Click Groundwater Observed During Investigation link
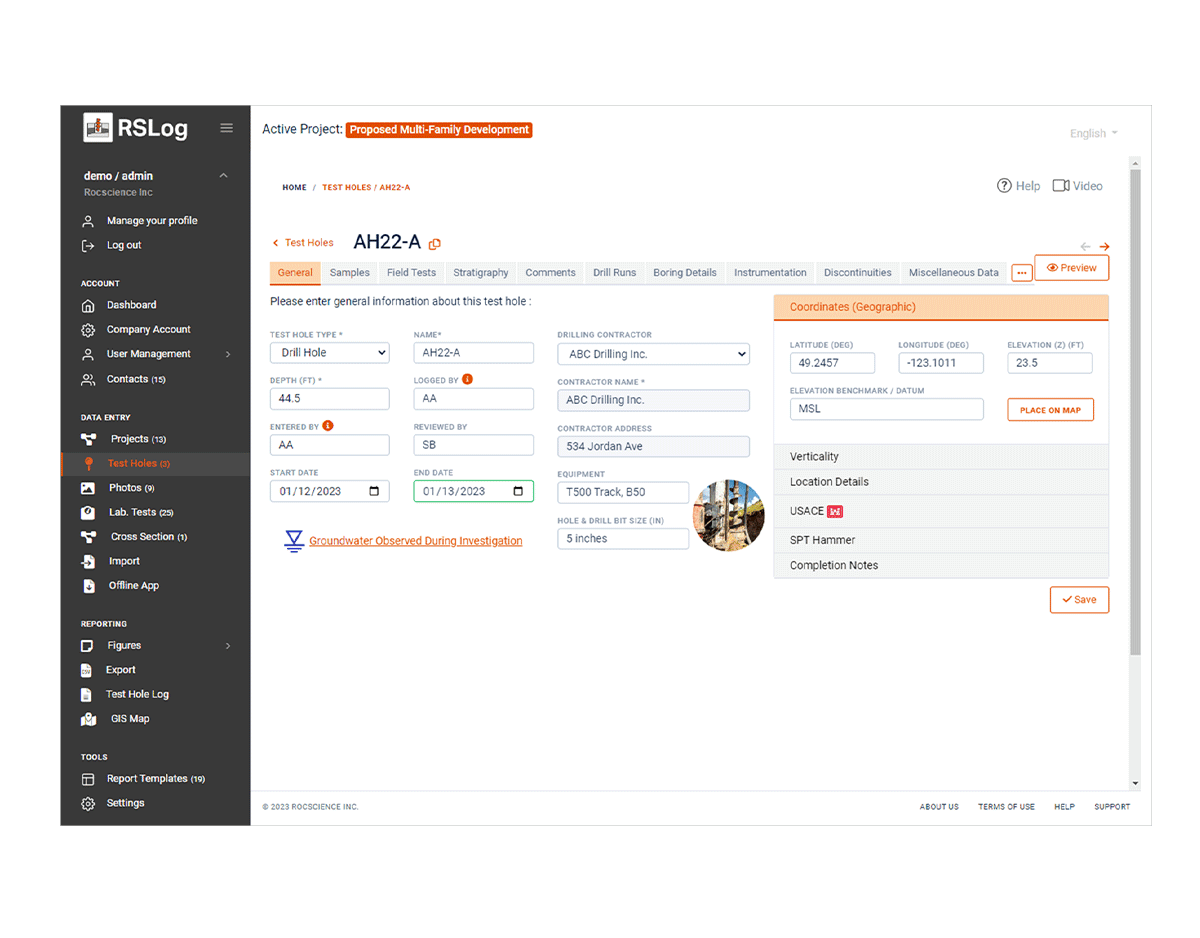1200x938 pixels. [415, 541]
